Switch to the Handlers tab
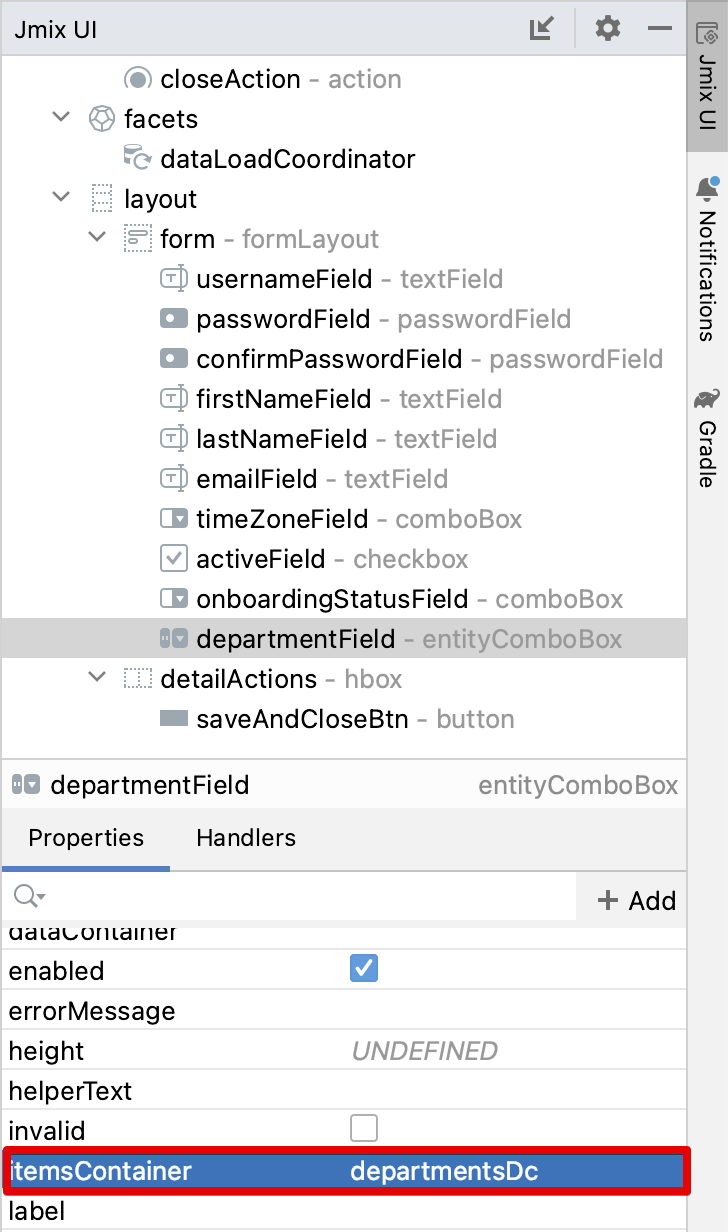The image size is (728, 1232). (x=245, y=838)
